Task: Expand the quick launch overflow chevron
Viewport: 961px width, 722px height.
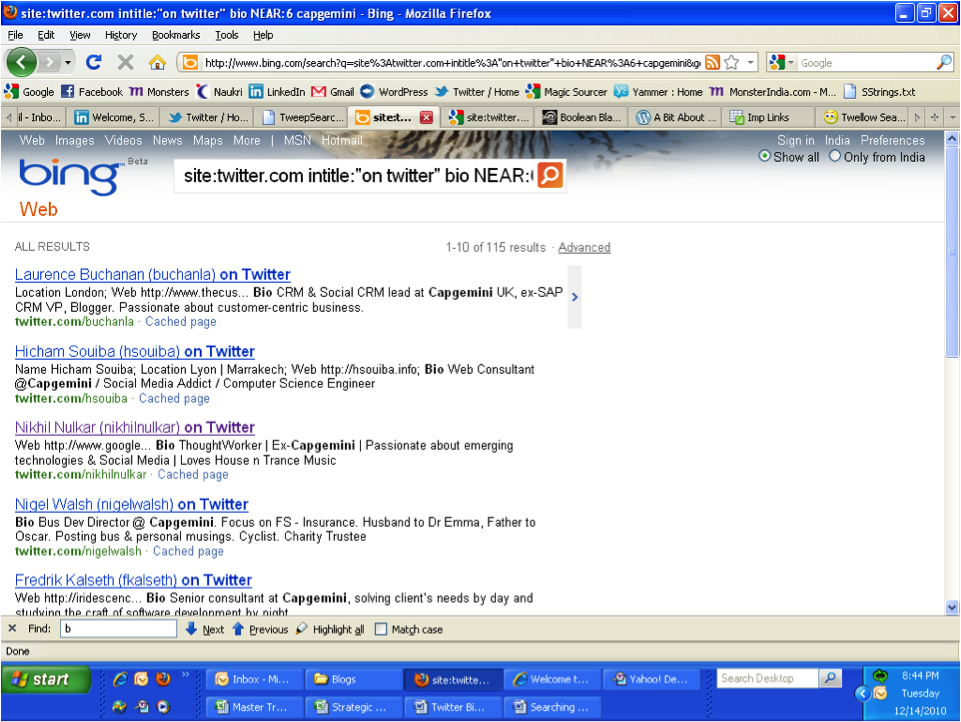Action: coord(185,674)
